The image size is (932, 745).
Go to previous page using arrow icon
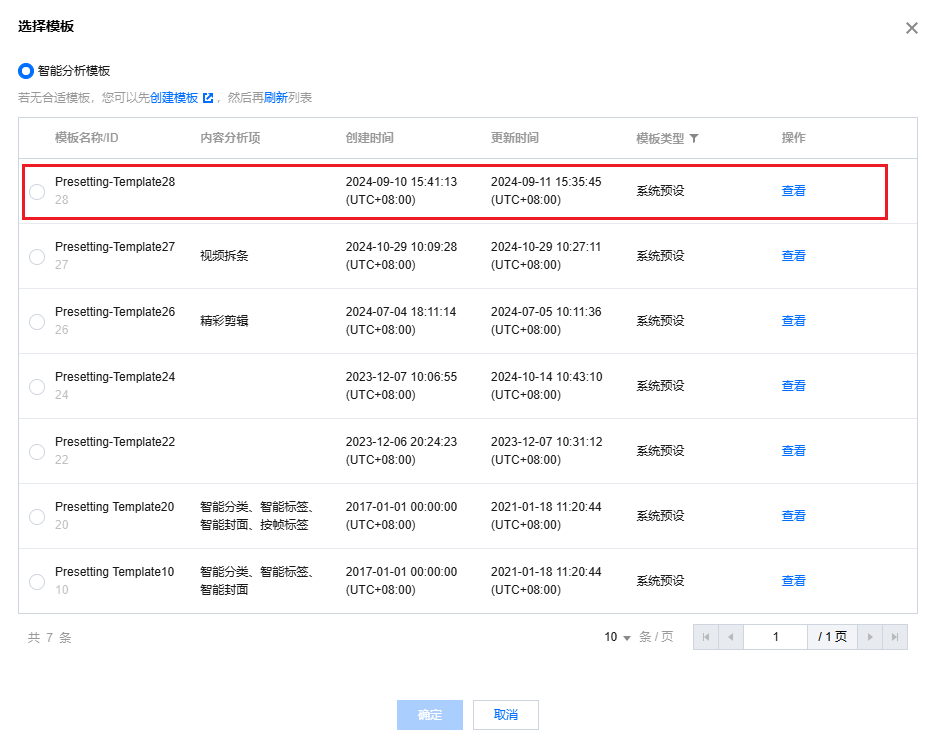point(731,637)
